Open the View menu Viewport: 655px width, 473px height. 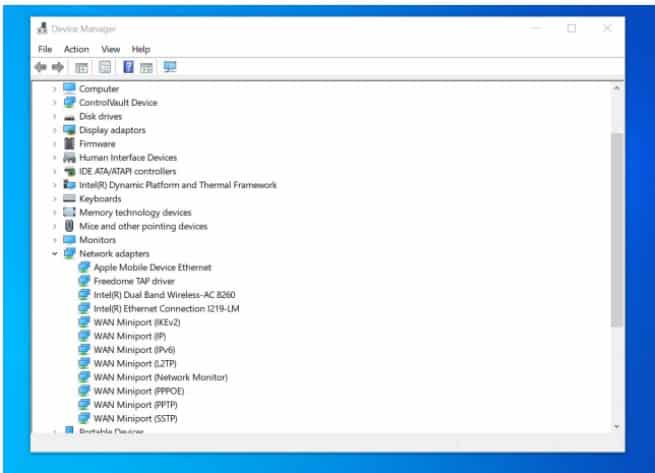(111, 49)
